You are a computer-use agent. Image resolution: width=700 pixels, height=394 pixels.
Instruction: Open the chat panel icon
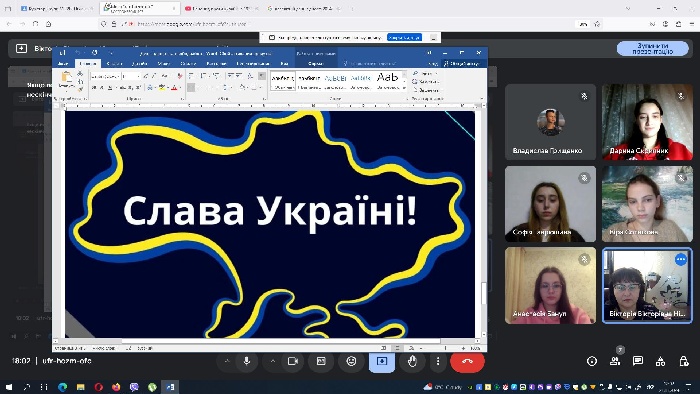(x=638, y=361)
